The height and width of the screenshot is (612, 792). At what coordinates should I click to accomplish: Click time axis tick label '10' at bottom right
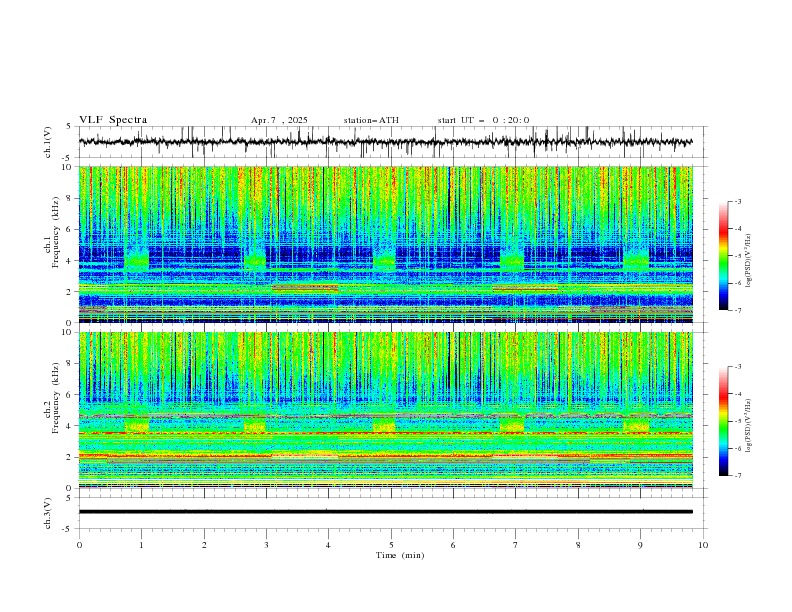[703, 545]
